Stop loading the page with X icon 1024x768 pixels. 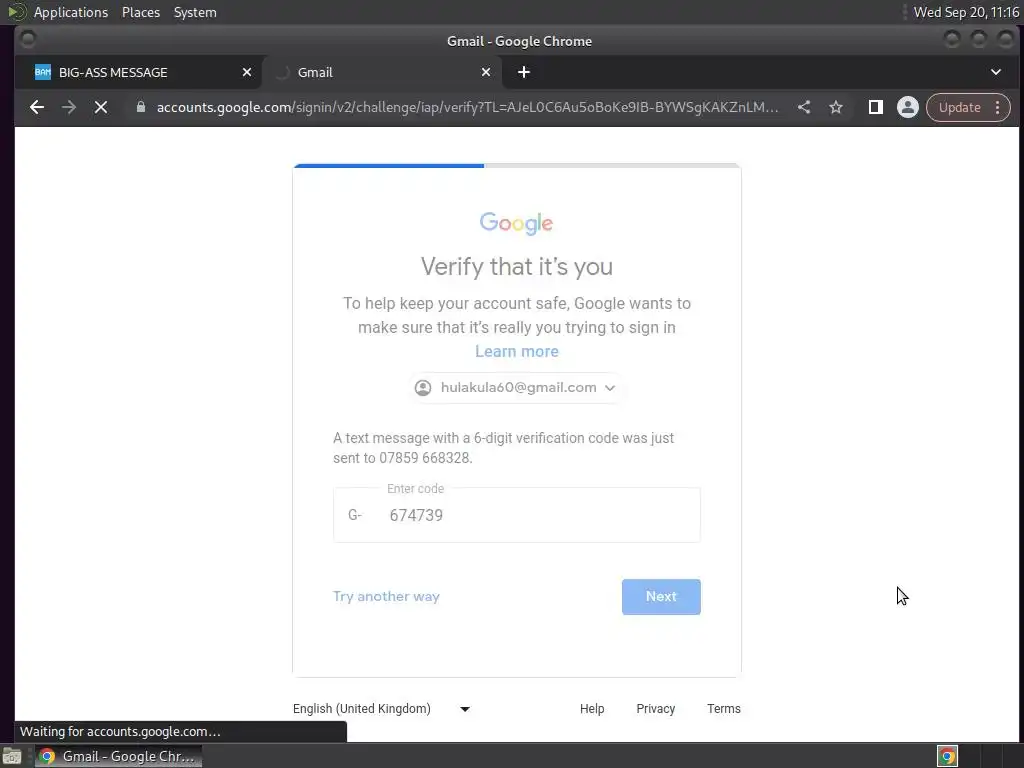coord(101,107)
